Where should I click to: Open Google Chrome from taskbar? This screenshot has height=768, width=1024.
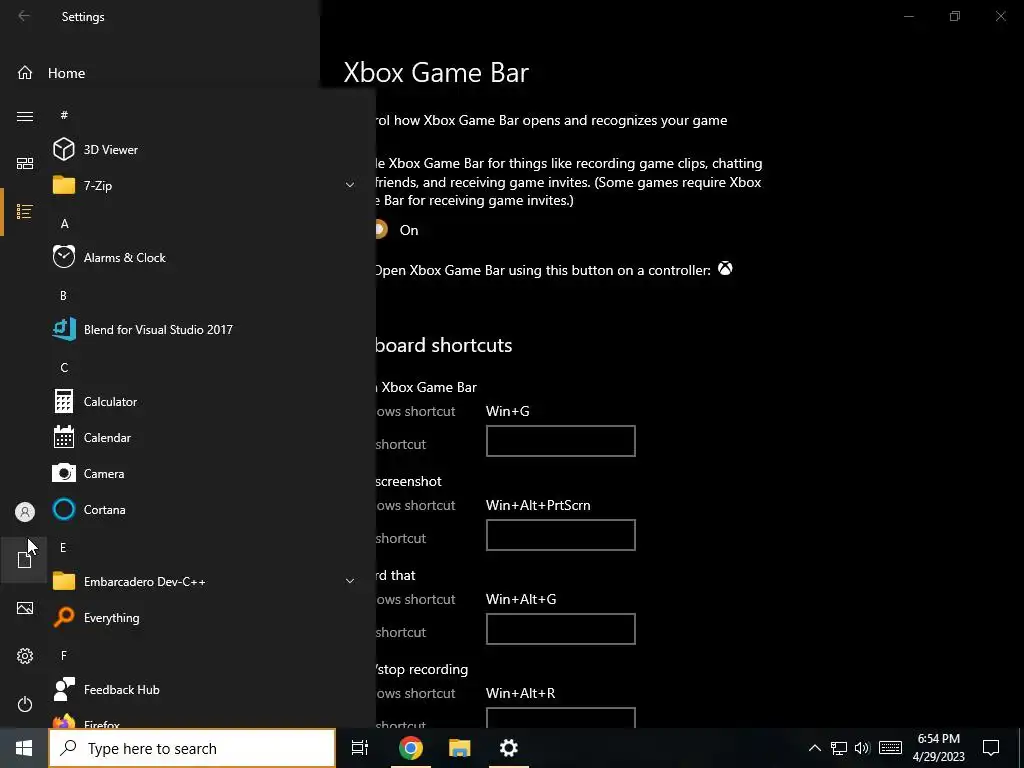tap(411, 748)
